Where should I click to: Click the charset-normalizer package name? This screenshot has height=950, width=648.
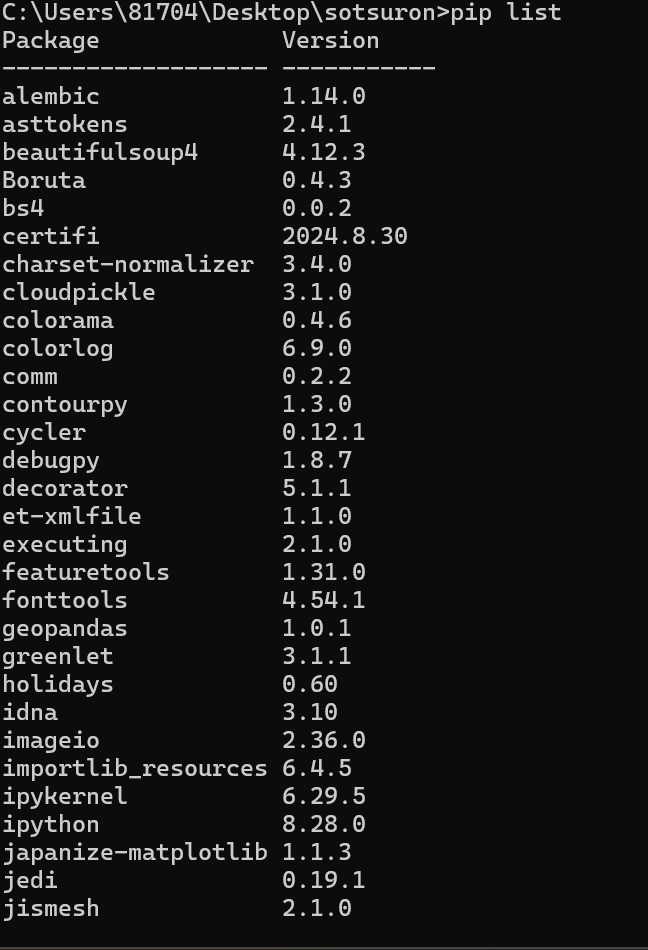(x=128, y=264)
